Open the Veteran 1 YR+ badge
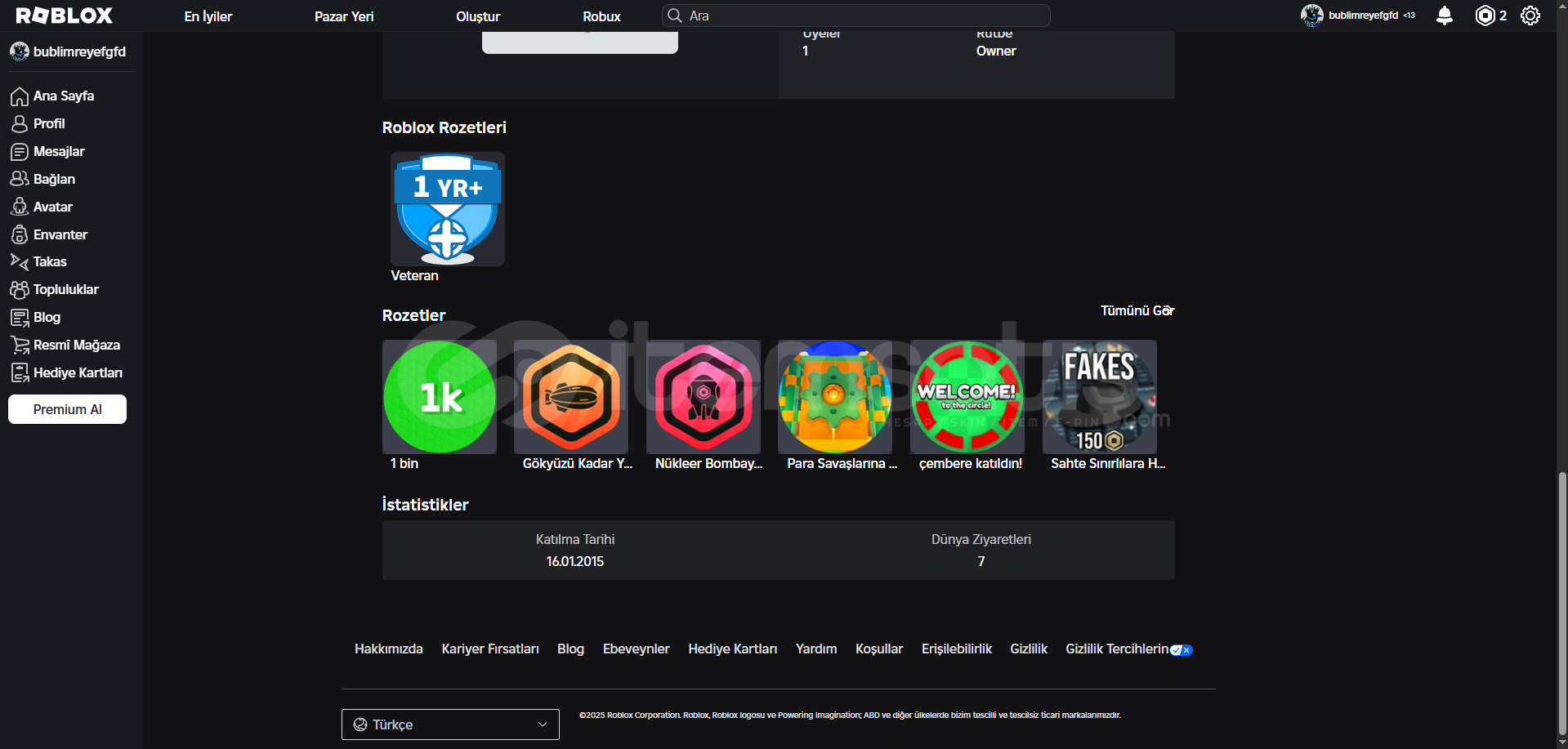This screenshot has height=749, width=1568. coord(448,209)
